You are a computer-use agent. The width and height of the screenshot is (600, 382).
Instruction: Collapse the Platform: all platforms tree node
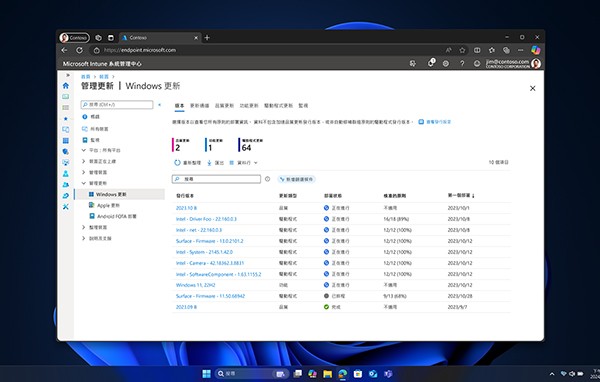tap(83, 150)
